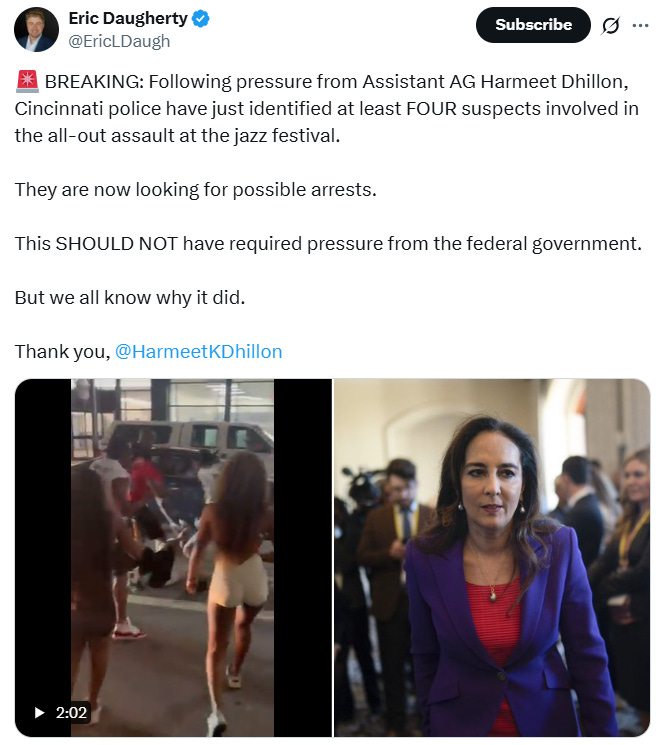Image resolution: width=656 pixels, height=745 pixels.
Task: Click the Subscribe button
Action: 533,25
